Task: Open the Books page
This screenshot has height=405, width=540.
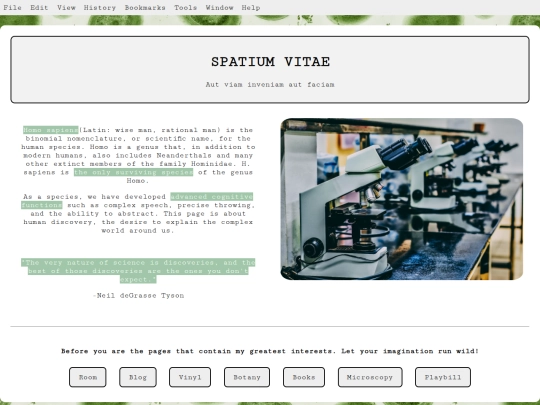Action: pyautogui.click(x=304, y=377)
